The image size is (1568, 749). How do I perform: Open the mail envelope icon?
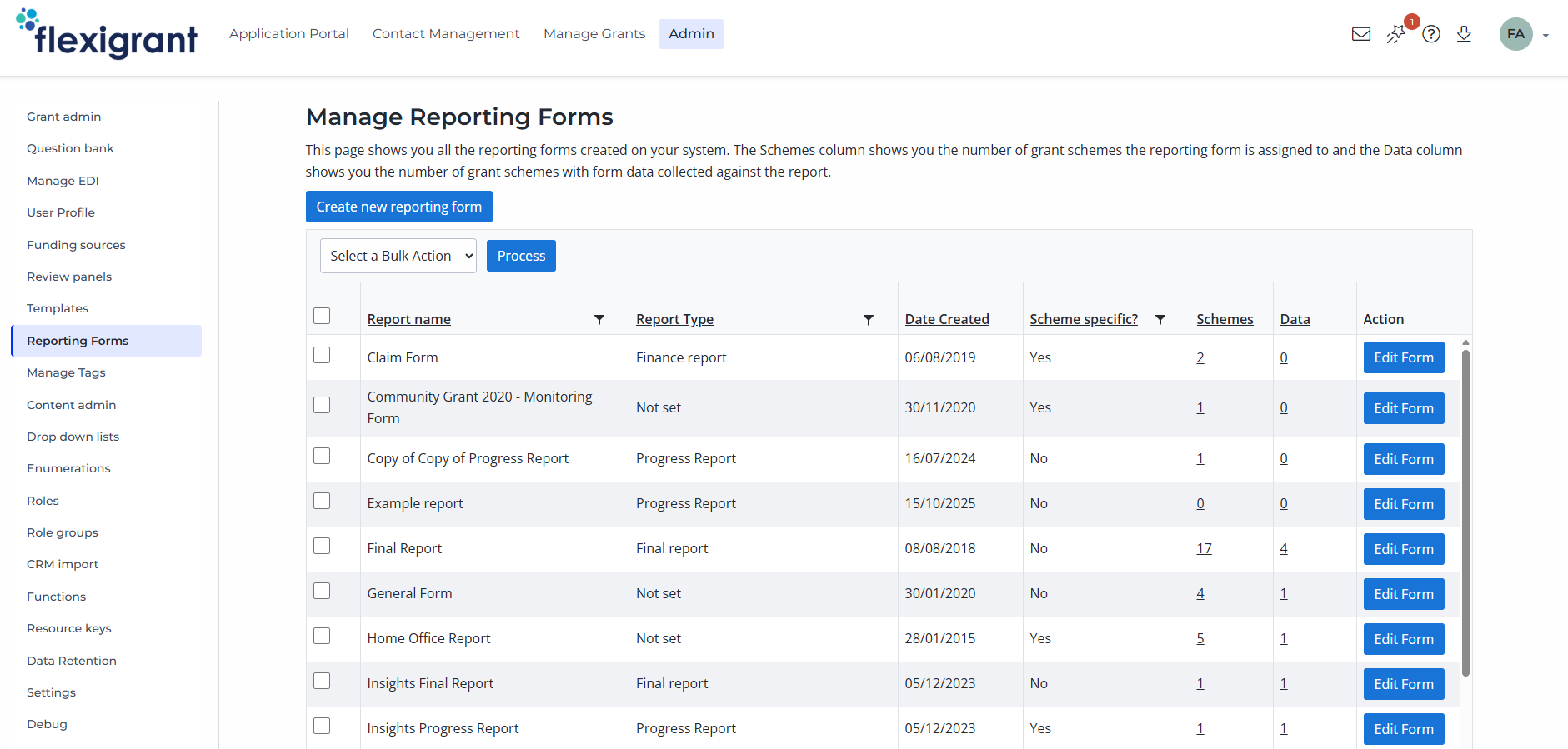click(x=1361, y=34)
